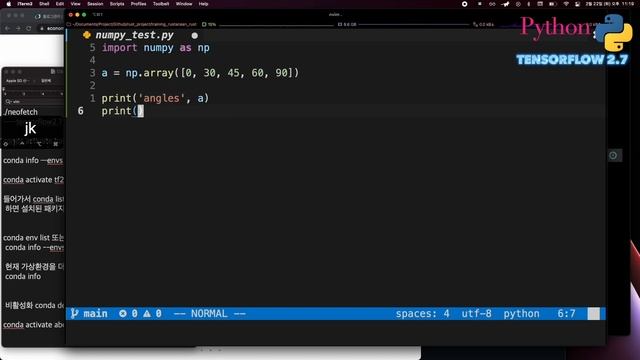Click the spaces: 4 indentation setting
Image resolution: width=640 pixels, height=360 pixels.
(x=422, y=313)
